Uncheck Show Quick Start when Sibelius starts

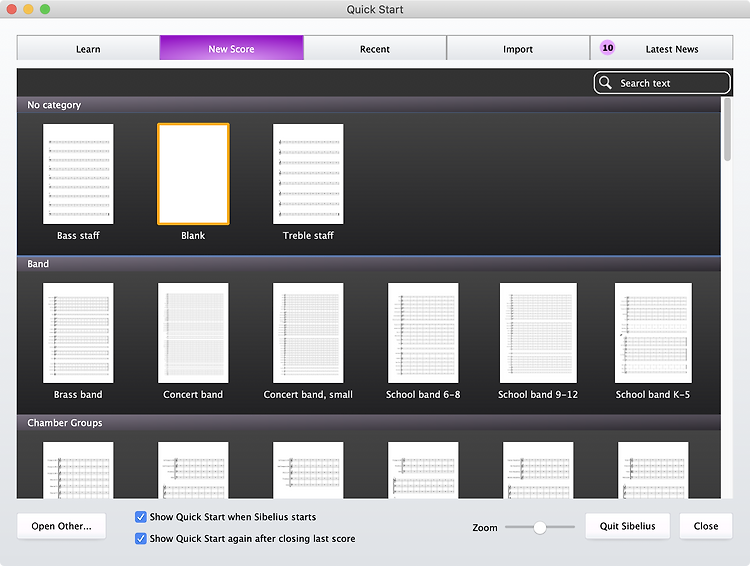141,517
